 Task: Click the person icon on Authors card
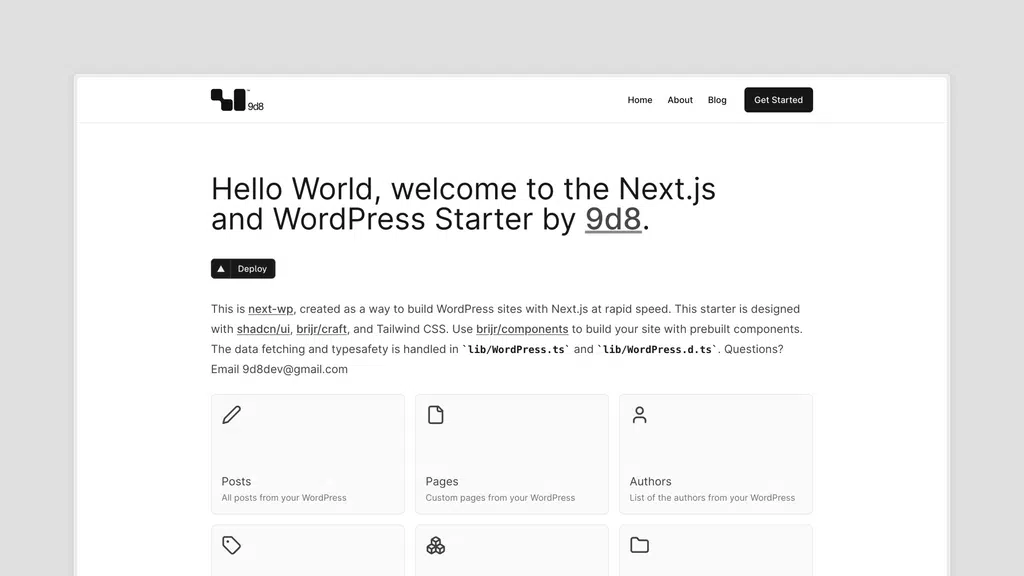click(x=639, y=415)
